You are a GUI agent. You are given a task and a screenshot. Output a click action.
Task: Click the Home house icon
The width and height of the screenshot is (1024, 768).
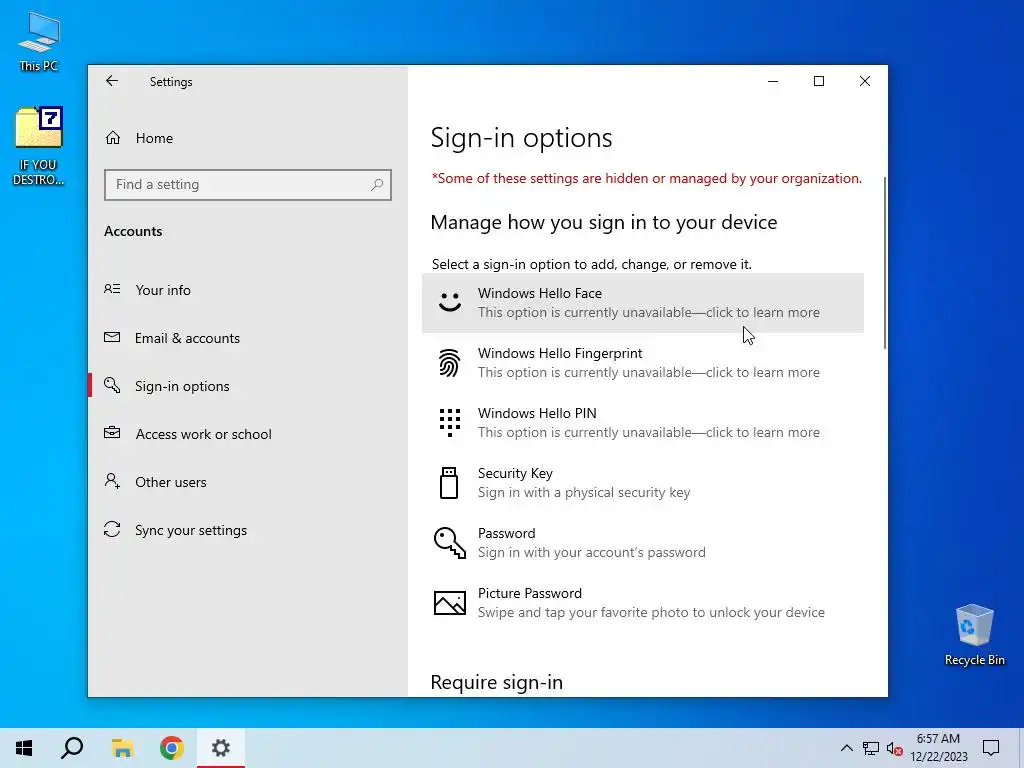pos(113,138)
